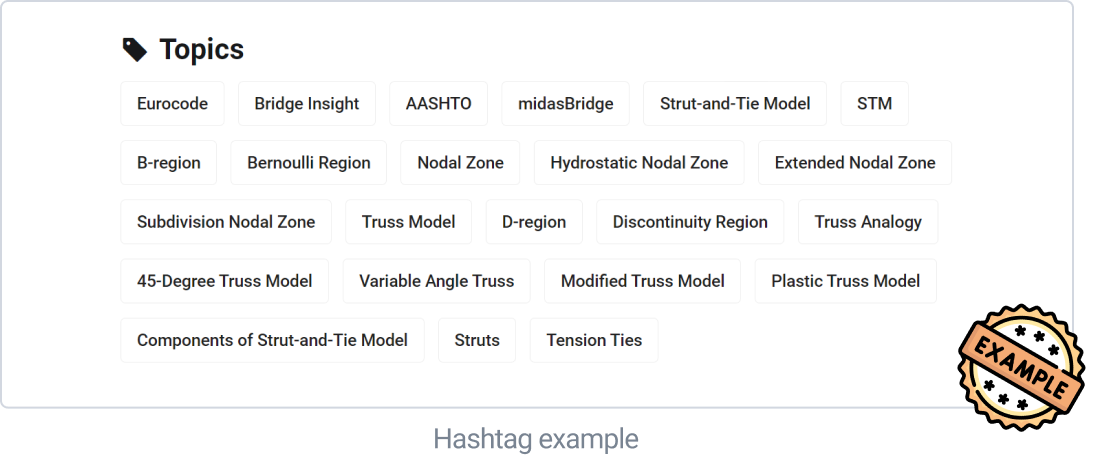1109x461 pixels.
Task: Open Components of Strut-and-Tie Model tag
Action: pyautogui.click(x=272, y=340)
